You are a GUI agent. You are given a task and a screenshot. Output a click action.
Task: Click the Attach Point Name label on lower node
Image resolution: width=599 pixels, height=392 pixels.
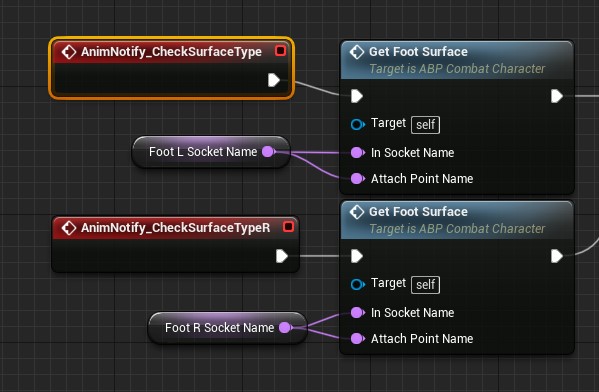[x=422, y=339]
